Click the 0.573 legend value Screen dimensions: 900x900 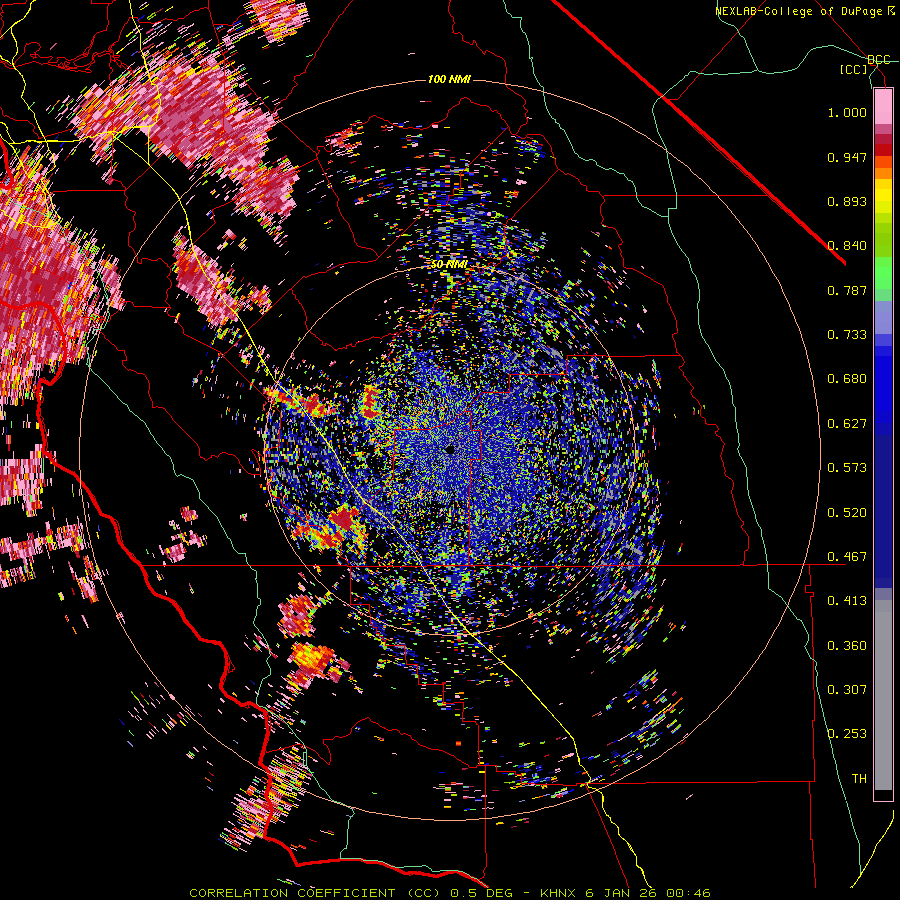click(x=847, y=468)
